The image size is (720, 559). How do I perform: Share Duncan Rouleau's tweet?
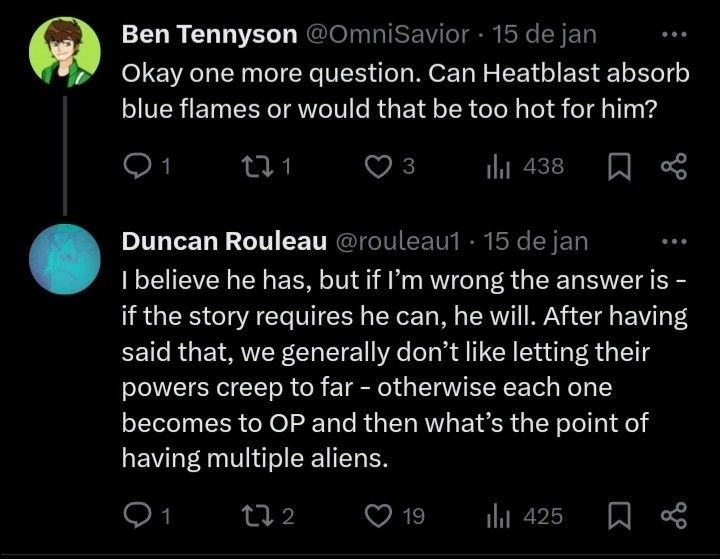coord(673,516)
